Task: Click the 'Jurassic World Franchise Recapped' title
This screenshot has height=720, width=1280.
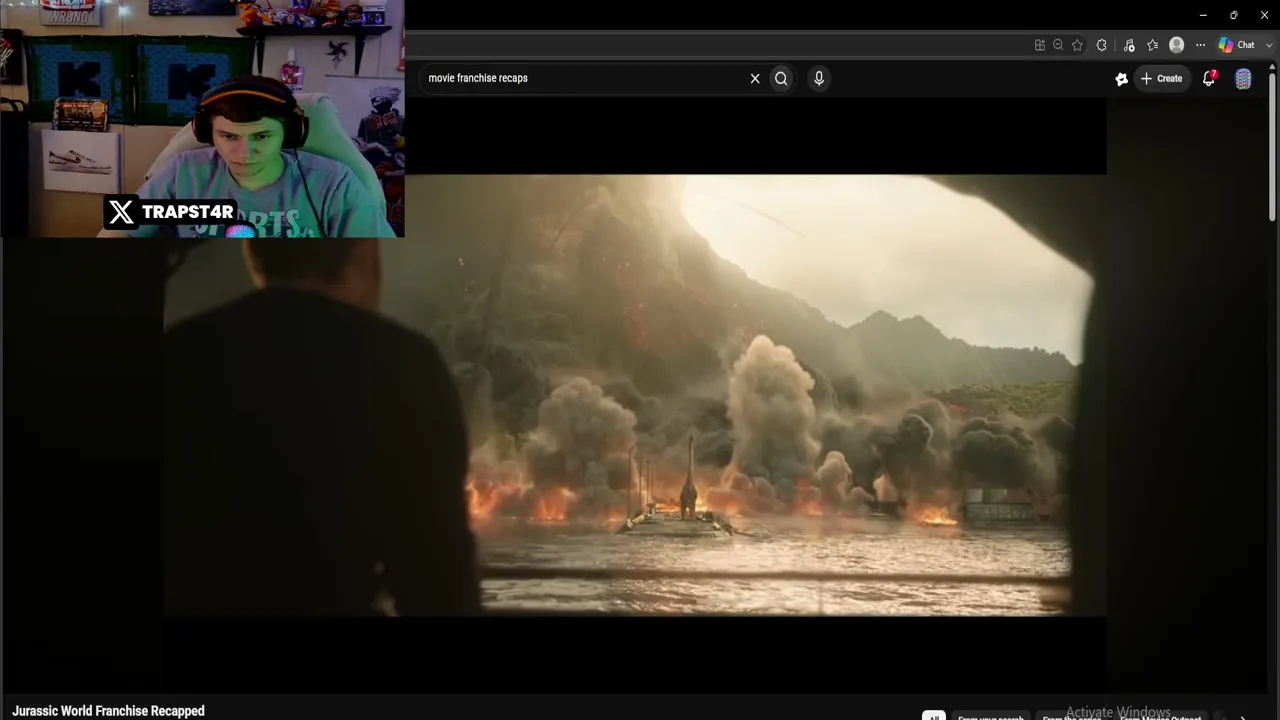Action: click(108, 711)
